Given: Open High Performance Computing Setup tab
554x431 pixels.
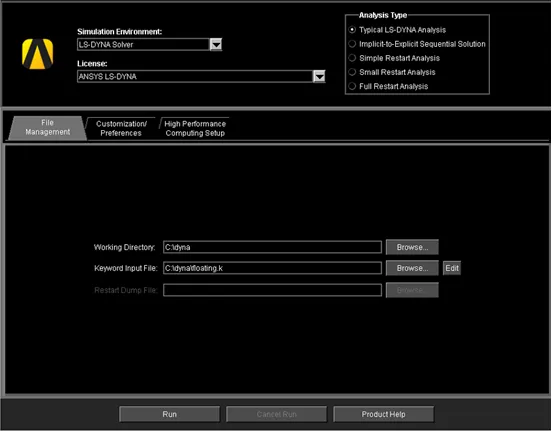Looking at the screenshot, I should [x=195, y=129].
